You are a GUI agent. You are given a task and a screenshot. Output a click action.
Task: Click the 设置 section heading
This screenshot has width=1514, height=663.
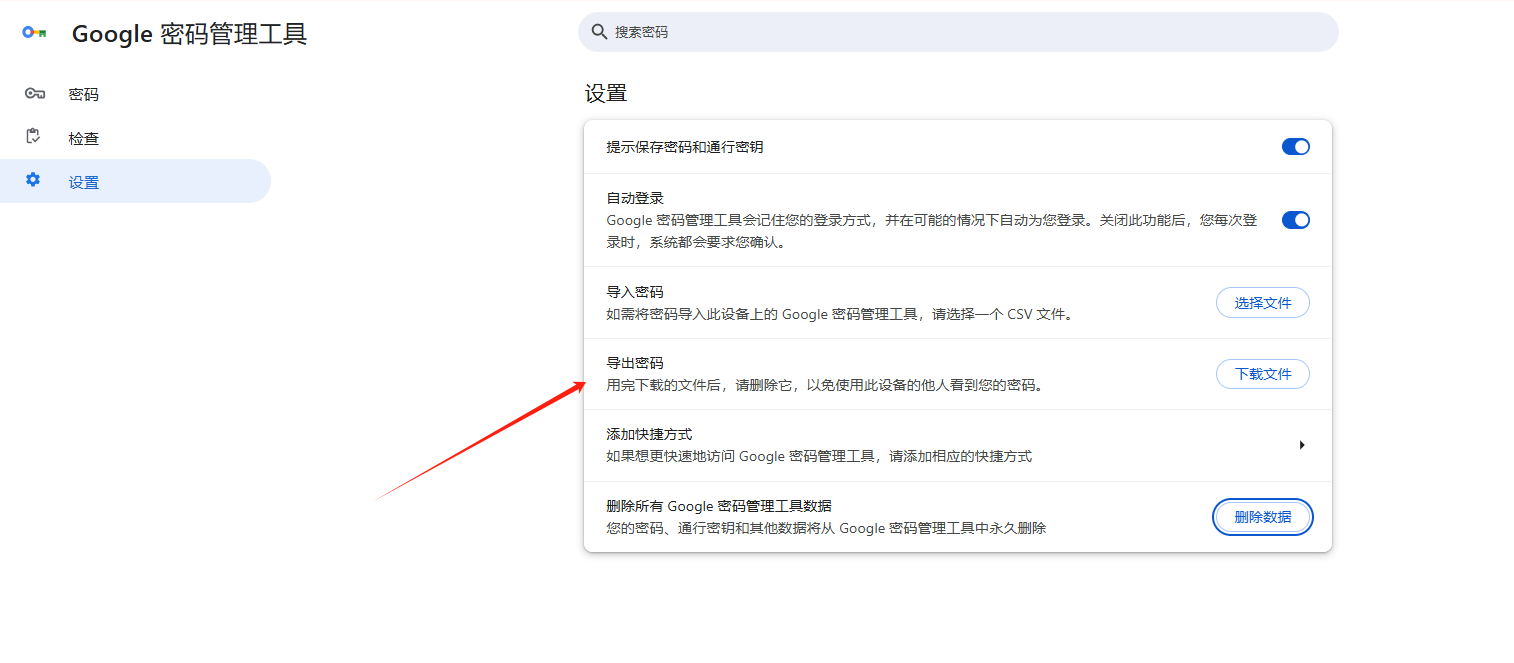click(x=606, y=94)
